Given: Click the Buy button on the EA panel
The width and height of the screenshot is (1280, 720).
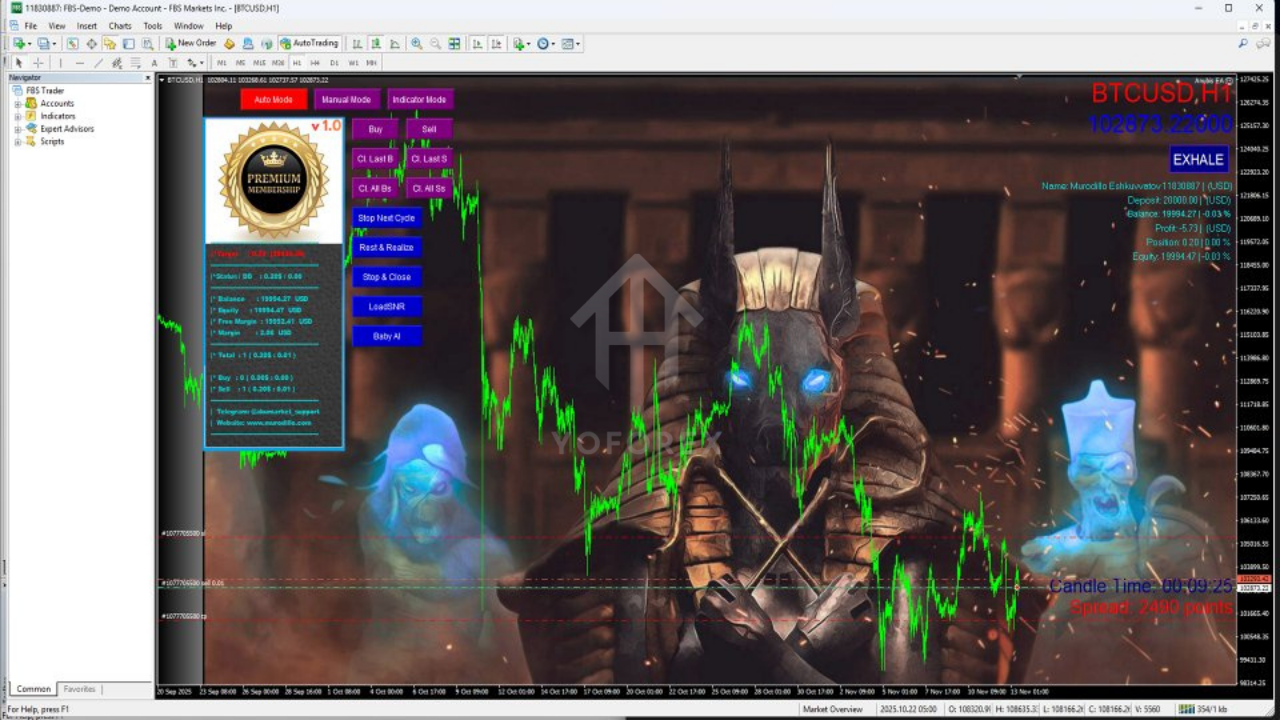Looking at the screenshot, I should [375, 129].
